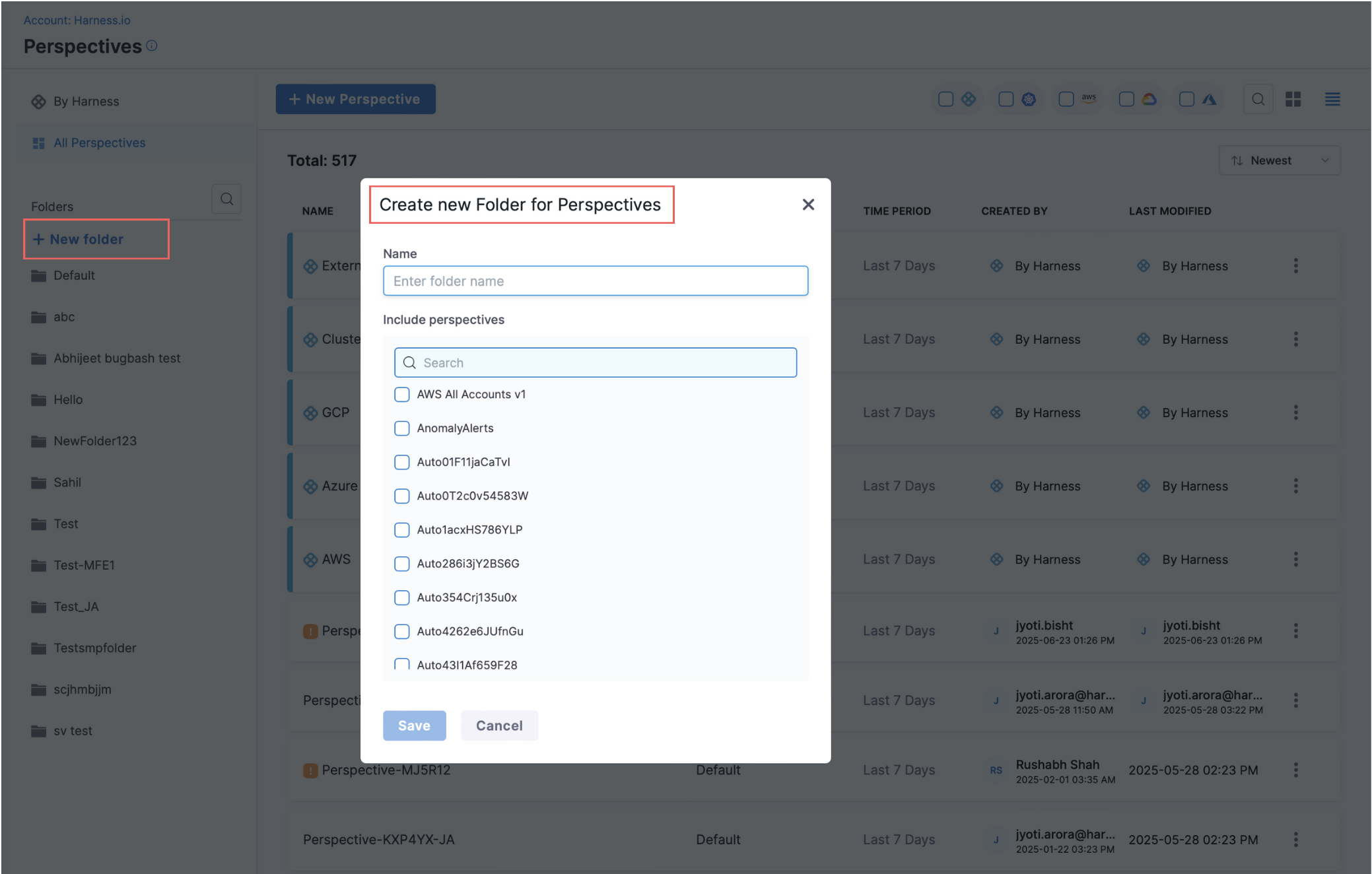Check AWS All Accounts v1 perspective
This screenshot has height=874, width=1372.
pyautogui.click(x=401, y=394)
